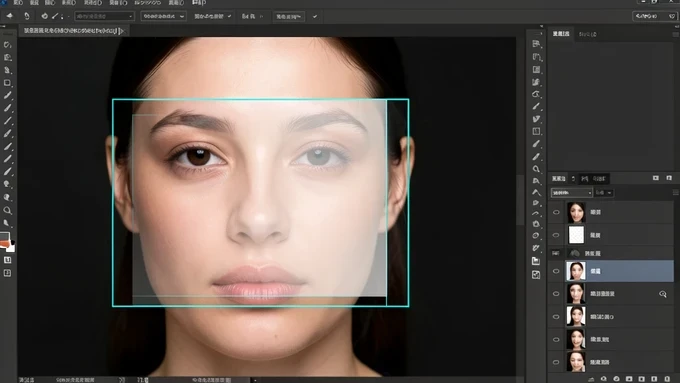
Task: Select the highlighted layer's portrait thumbnail
Action: [x=576, y=271]
